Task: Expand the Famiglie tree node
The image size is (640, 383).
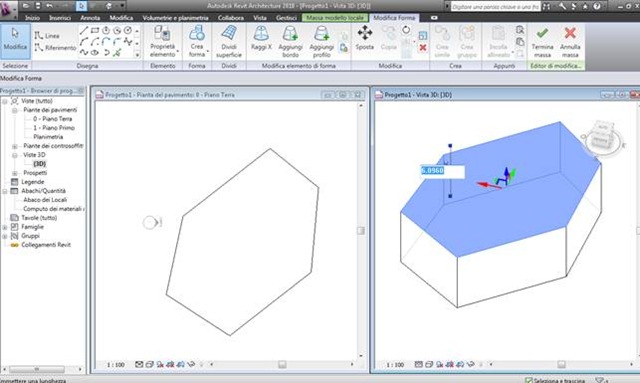Action: coord(5,227)
